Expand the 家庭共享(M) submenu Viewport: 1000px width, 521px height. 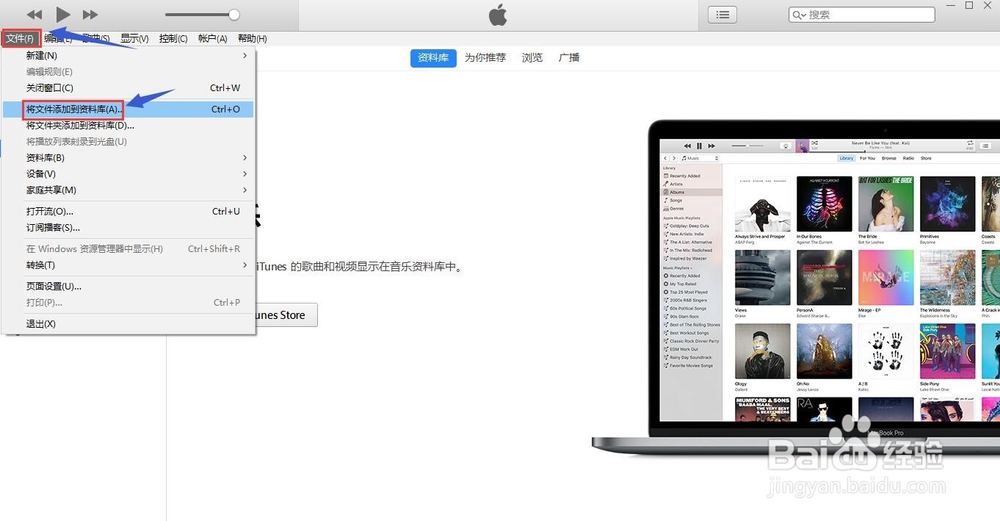(x=128, y=190)
